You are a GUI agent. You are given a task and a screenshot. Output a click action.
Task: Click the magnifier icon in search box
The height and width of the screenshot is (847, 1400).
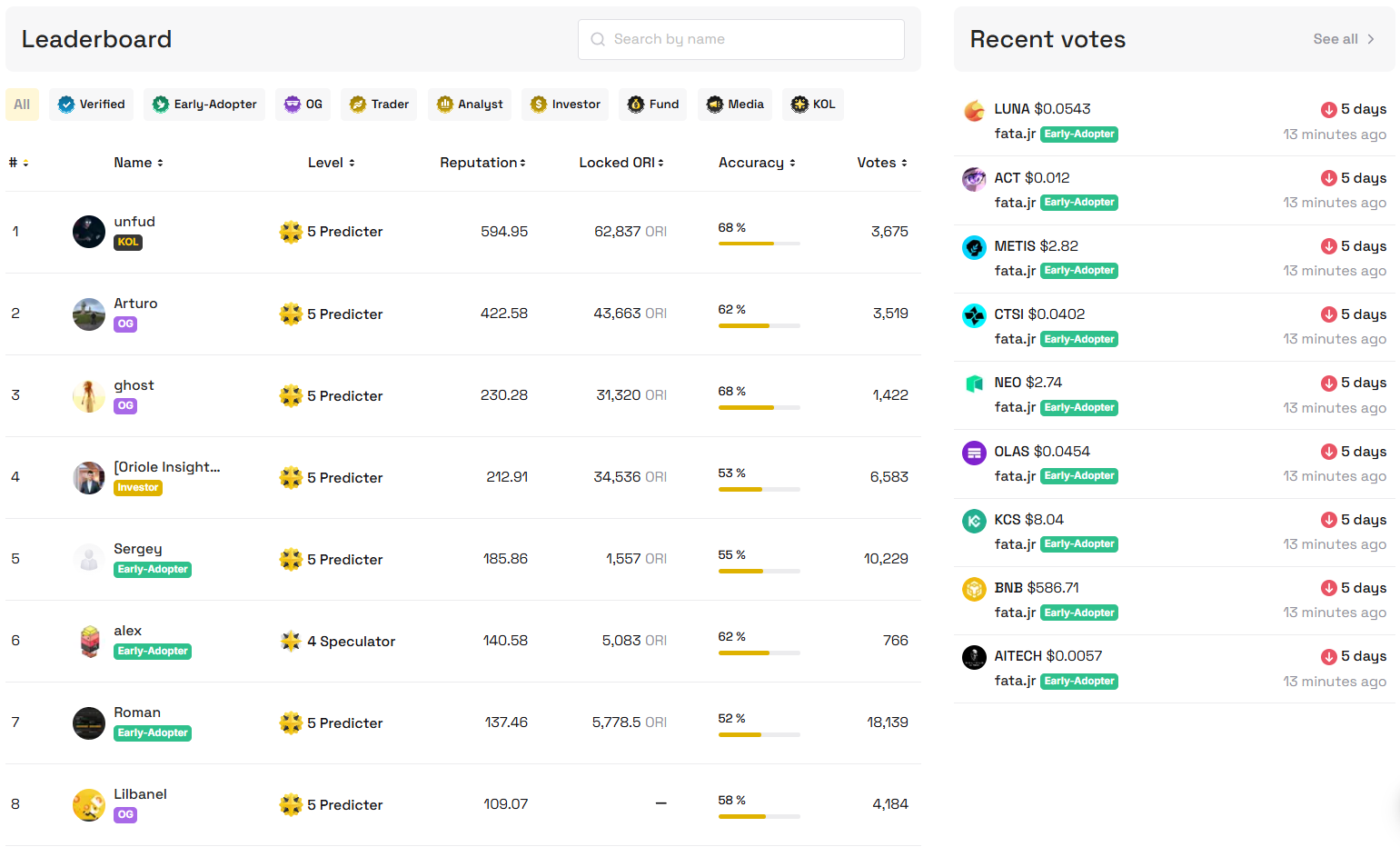(x=598, y=39)
